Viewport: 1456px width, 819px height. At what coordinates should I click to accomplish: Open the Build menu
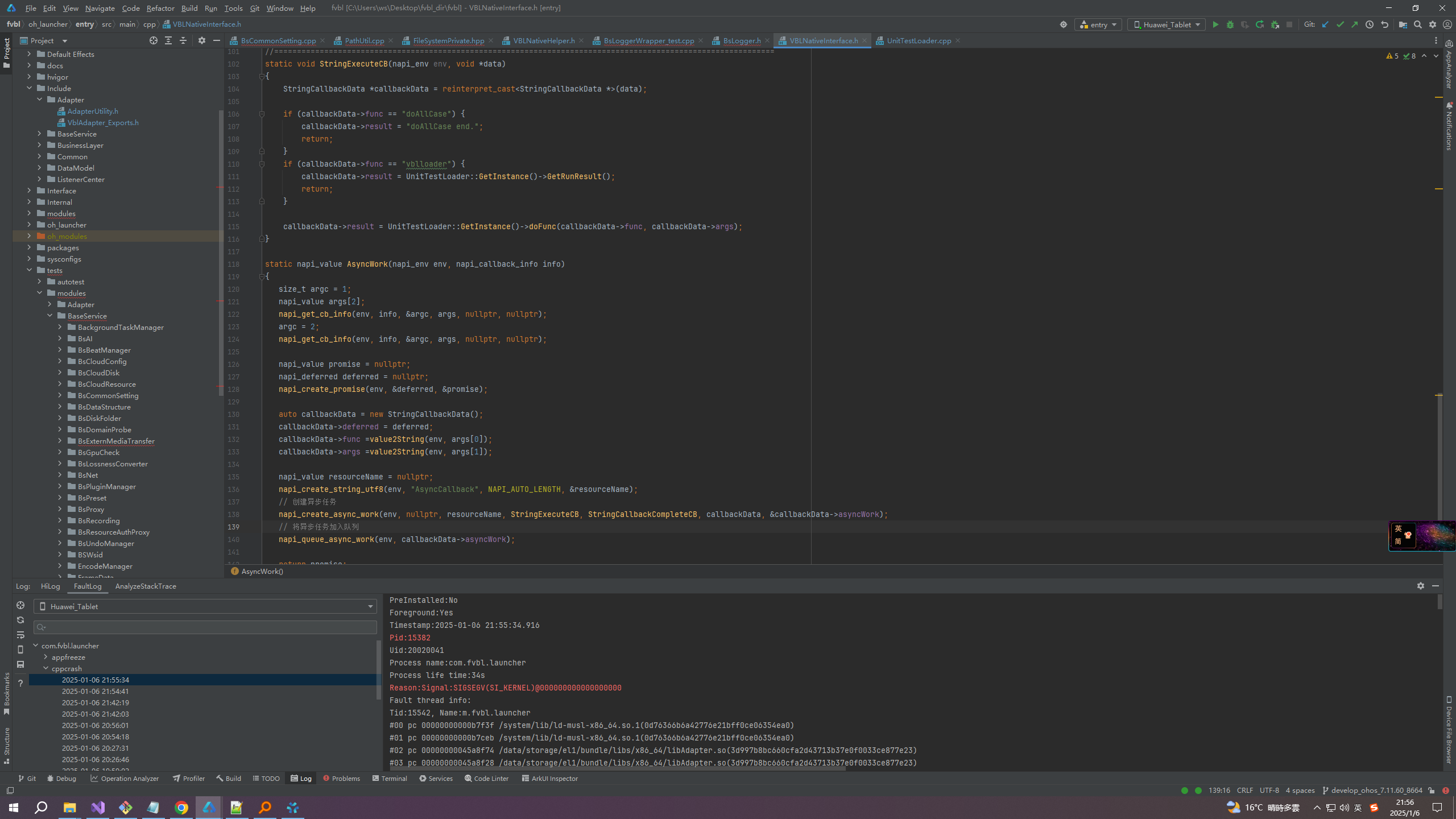tap(189, 8)
